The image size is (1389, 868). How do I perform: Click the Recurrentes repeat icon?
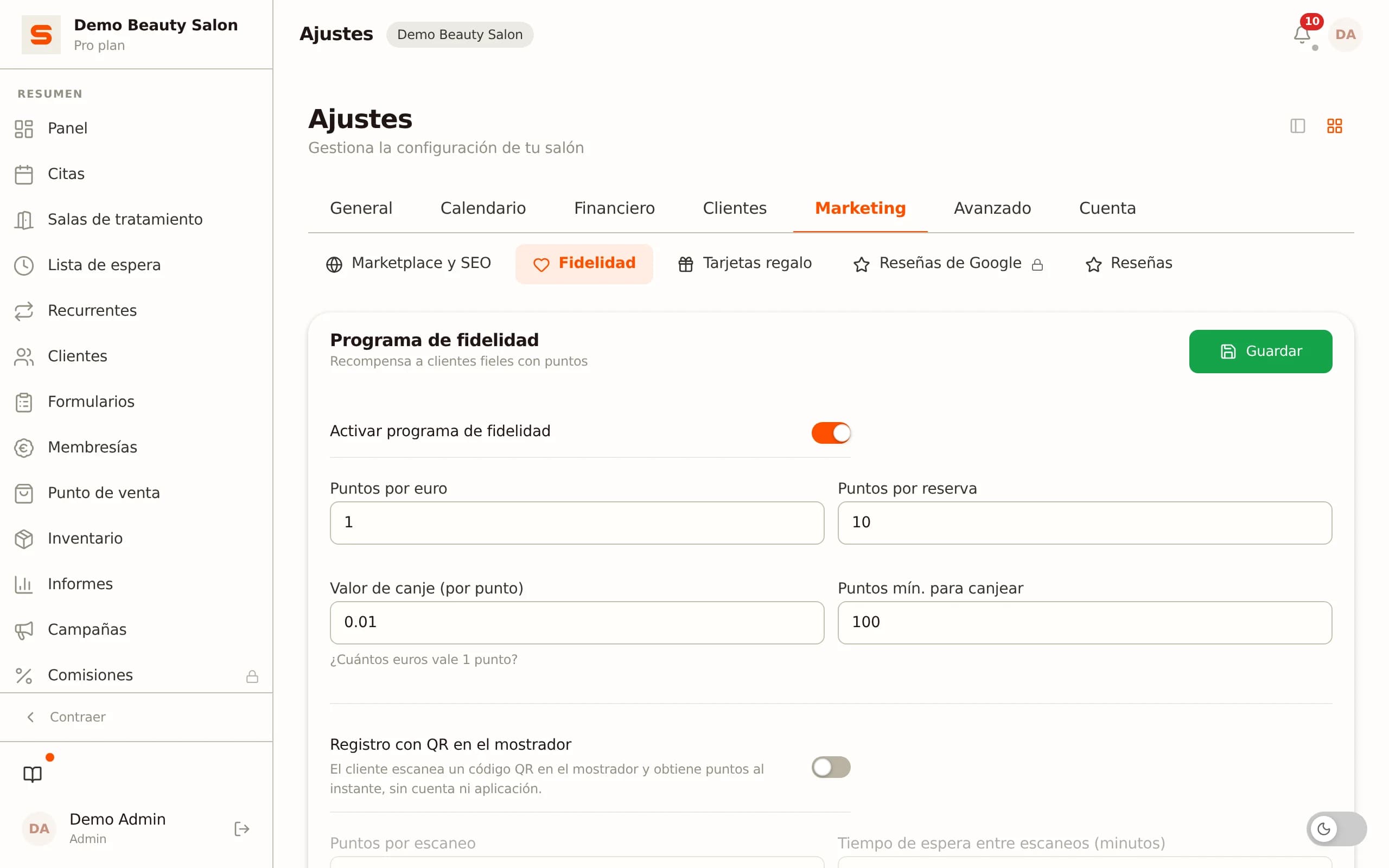click(x=23, y=310)
